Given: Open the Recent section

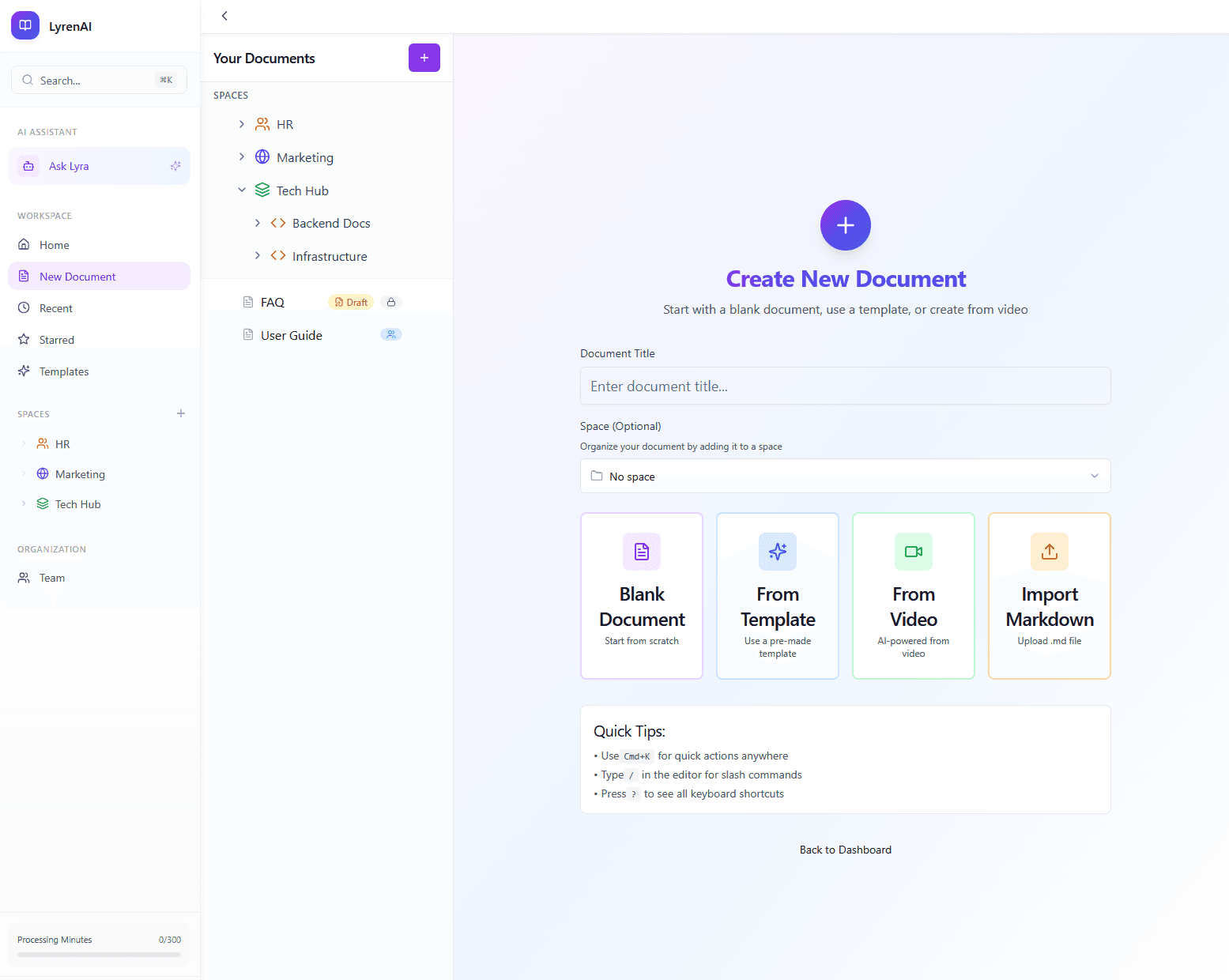Looking at the screenshot, I should [x=55, y=307].
